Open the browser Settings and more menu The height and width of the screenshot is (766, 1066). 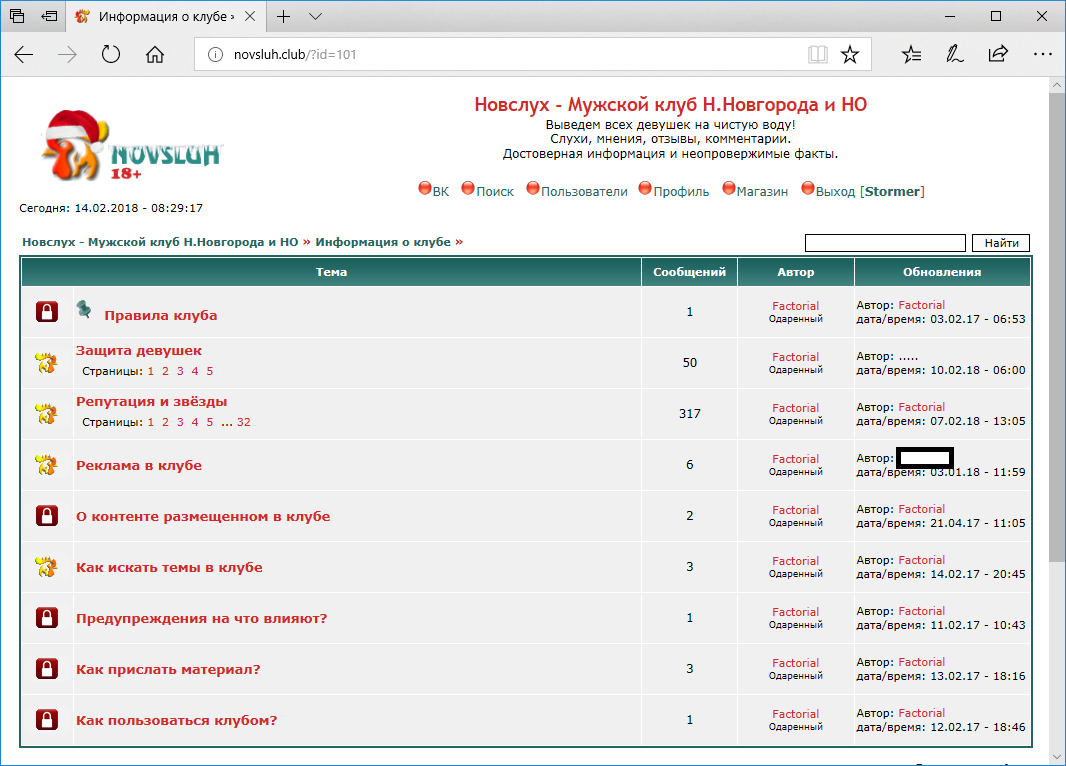(x=1042, y=55)
